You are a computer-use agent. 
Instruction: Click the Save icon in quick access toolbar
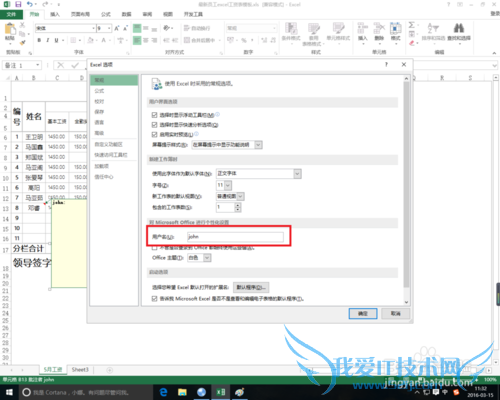18,4
